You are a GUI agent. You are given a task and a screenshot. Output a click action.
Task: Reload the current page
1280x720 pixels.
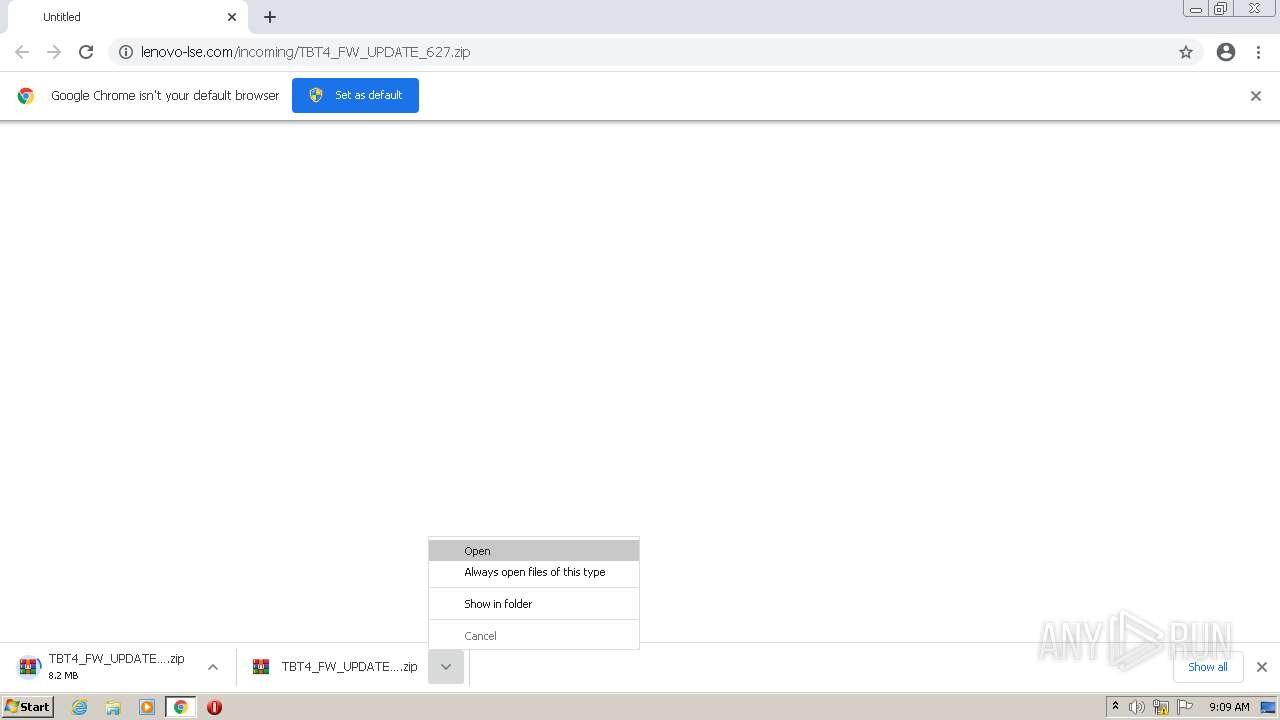(x=86, y=52)
